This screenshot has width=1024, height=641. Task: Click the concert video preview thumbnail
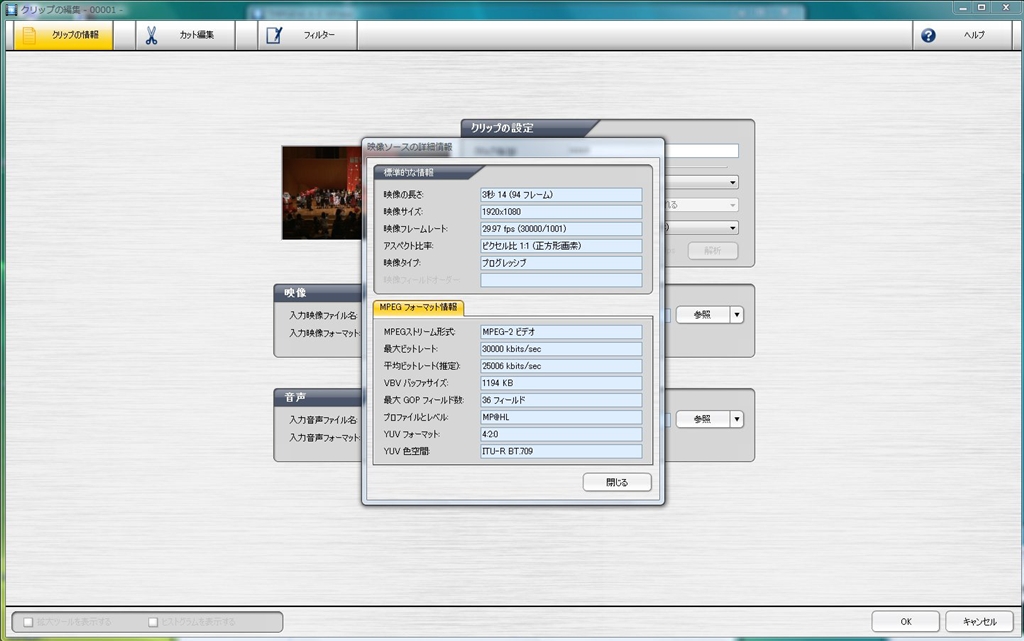[x=321, y=192]
